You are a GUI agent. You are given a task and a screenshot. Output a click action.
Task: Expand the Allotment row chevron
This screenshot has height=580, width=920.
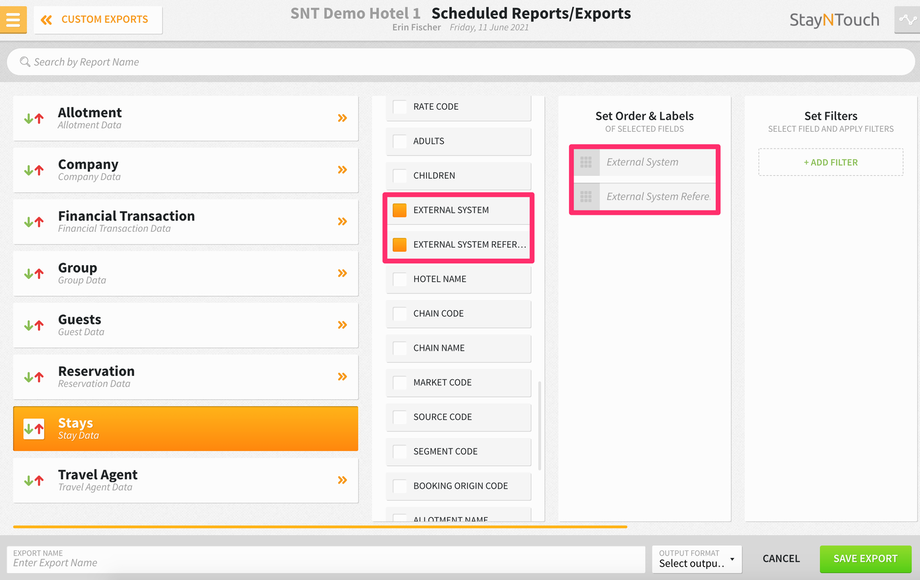(343, 118)
